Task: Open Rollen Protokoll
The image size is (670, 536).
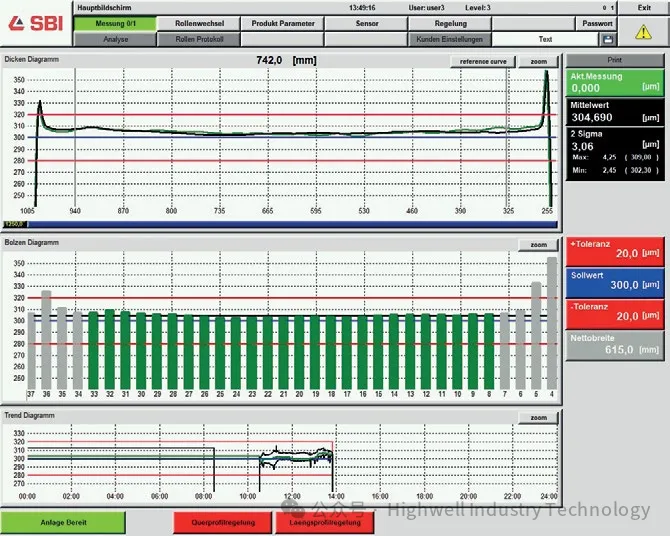Action: [x=199, y=39]
